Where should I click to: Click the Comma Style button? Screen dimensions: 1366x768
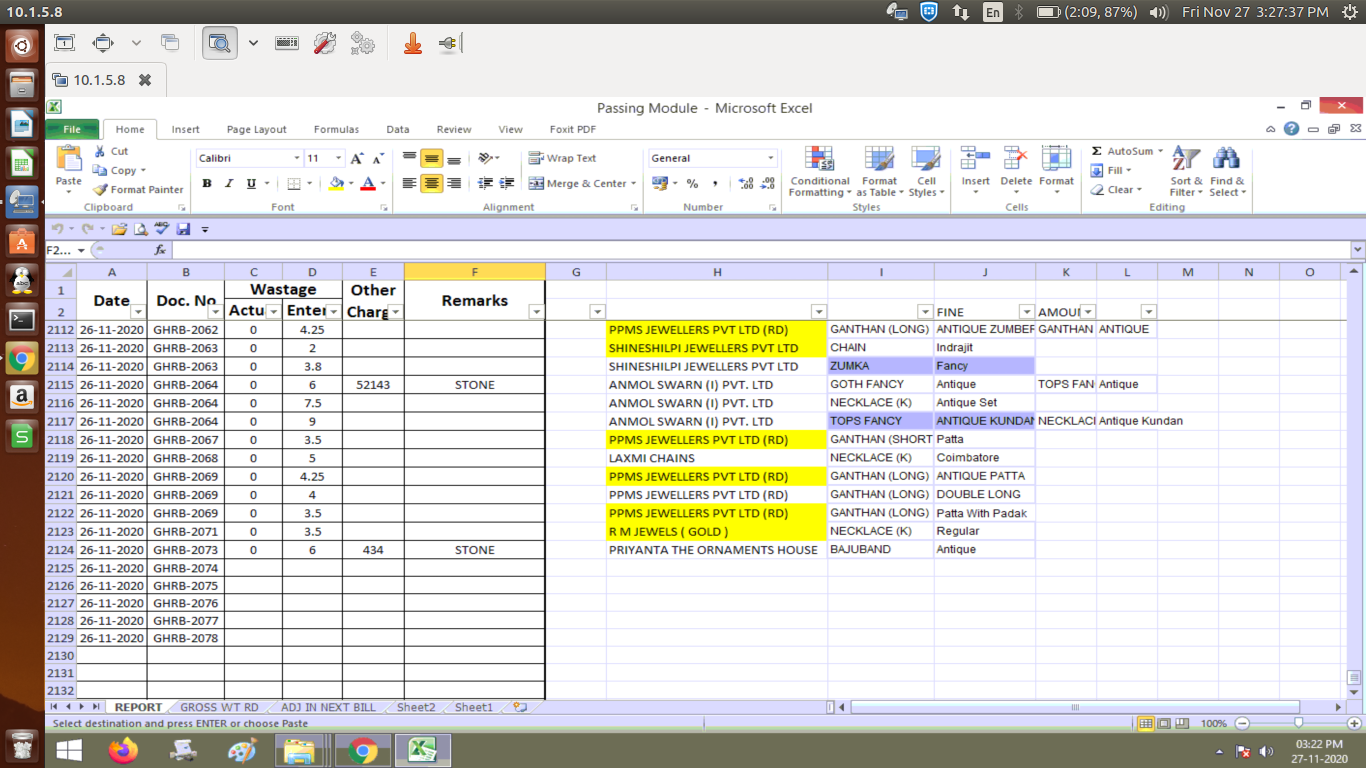coord(716,183)
